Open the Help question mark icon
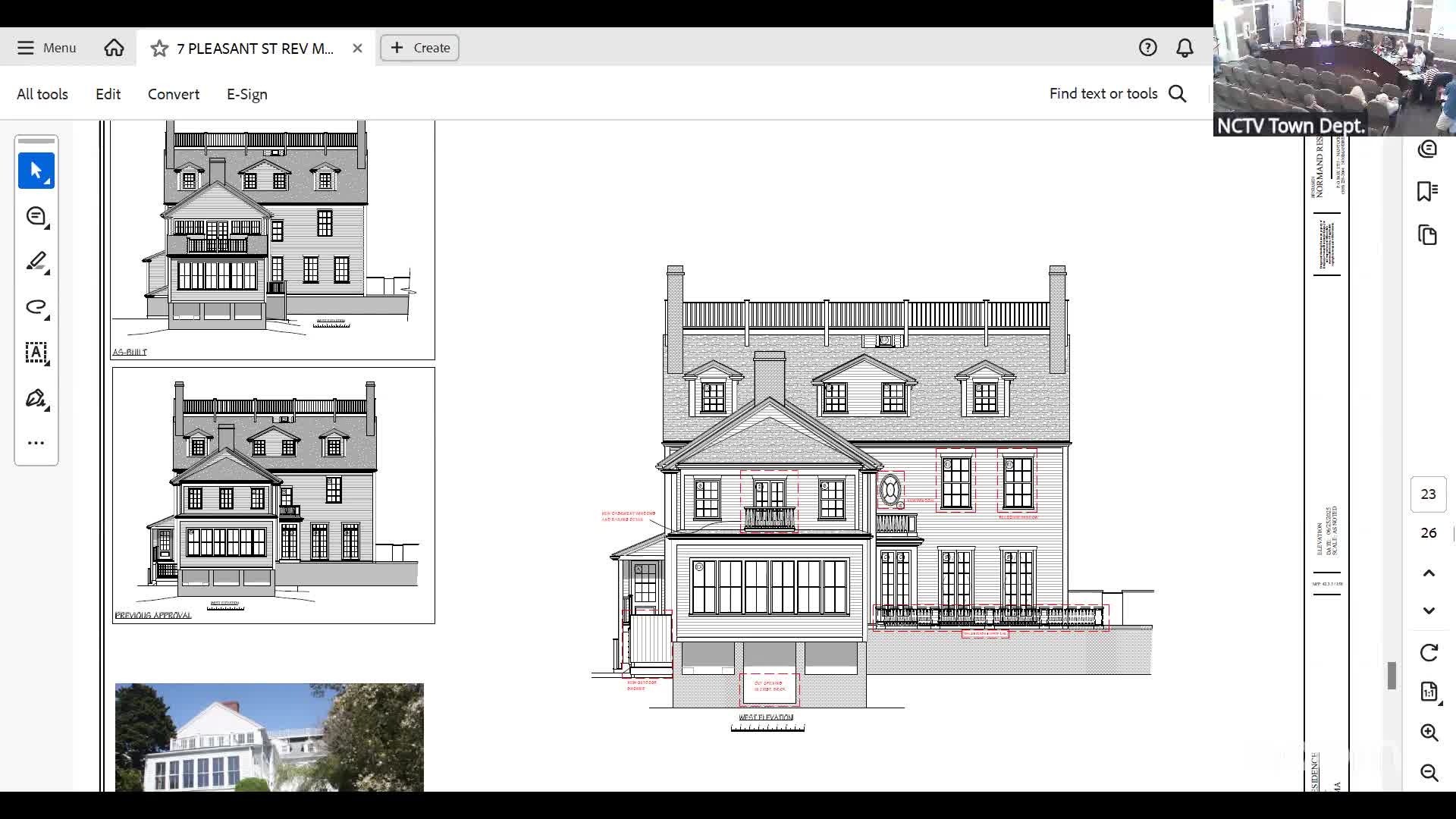The image size is (1456, 819). [1147, 48]
